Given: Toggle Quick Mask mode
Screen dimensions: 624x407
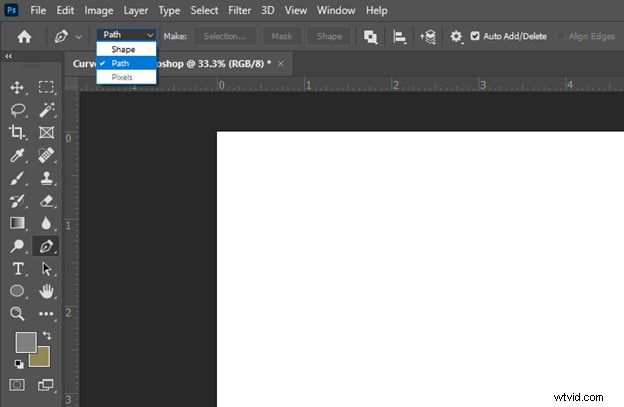Looking at the screenshot, I should (x=17, y=385).
